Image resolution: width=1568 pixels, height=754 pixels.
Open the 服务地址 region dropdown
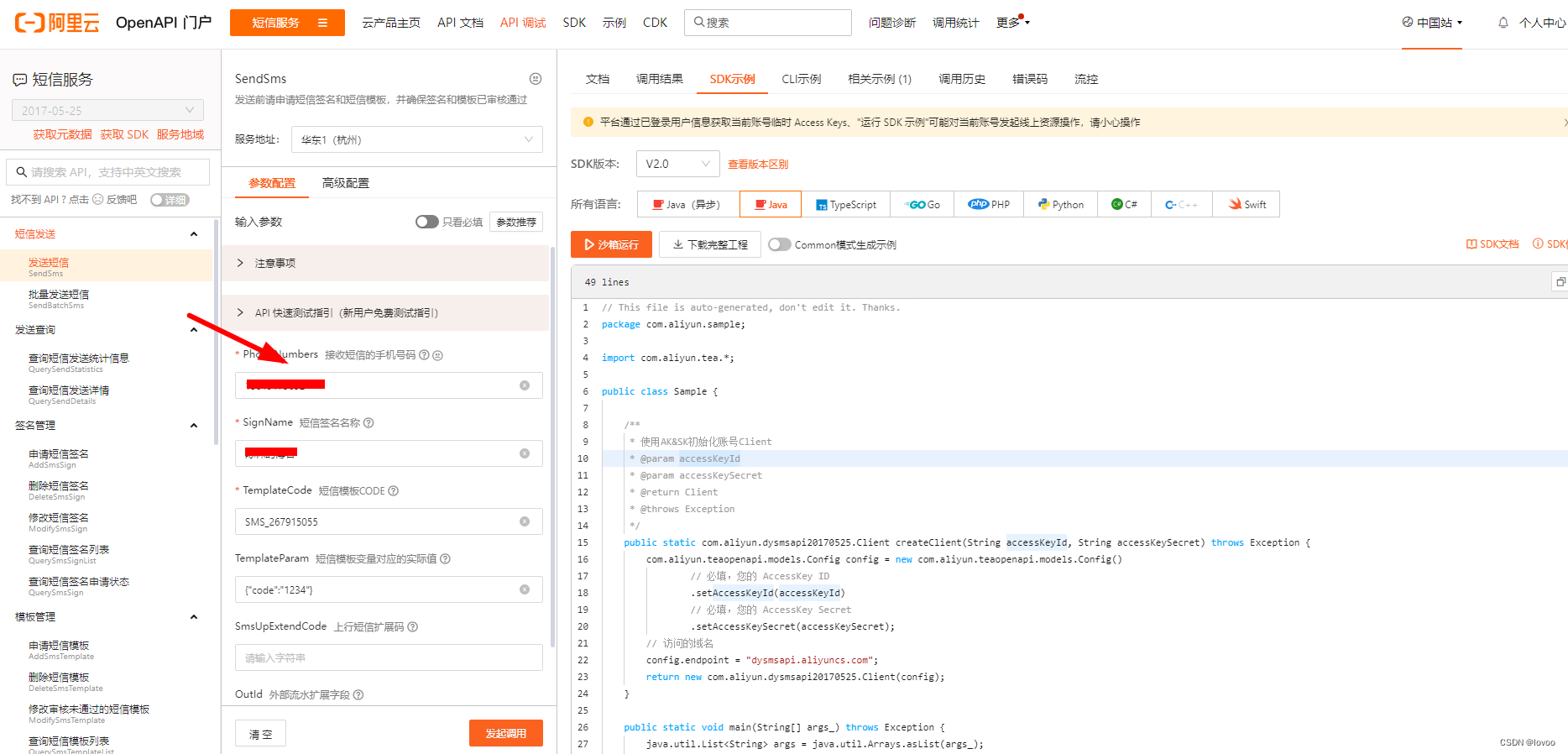click(417, 139)
